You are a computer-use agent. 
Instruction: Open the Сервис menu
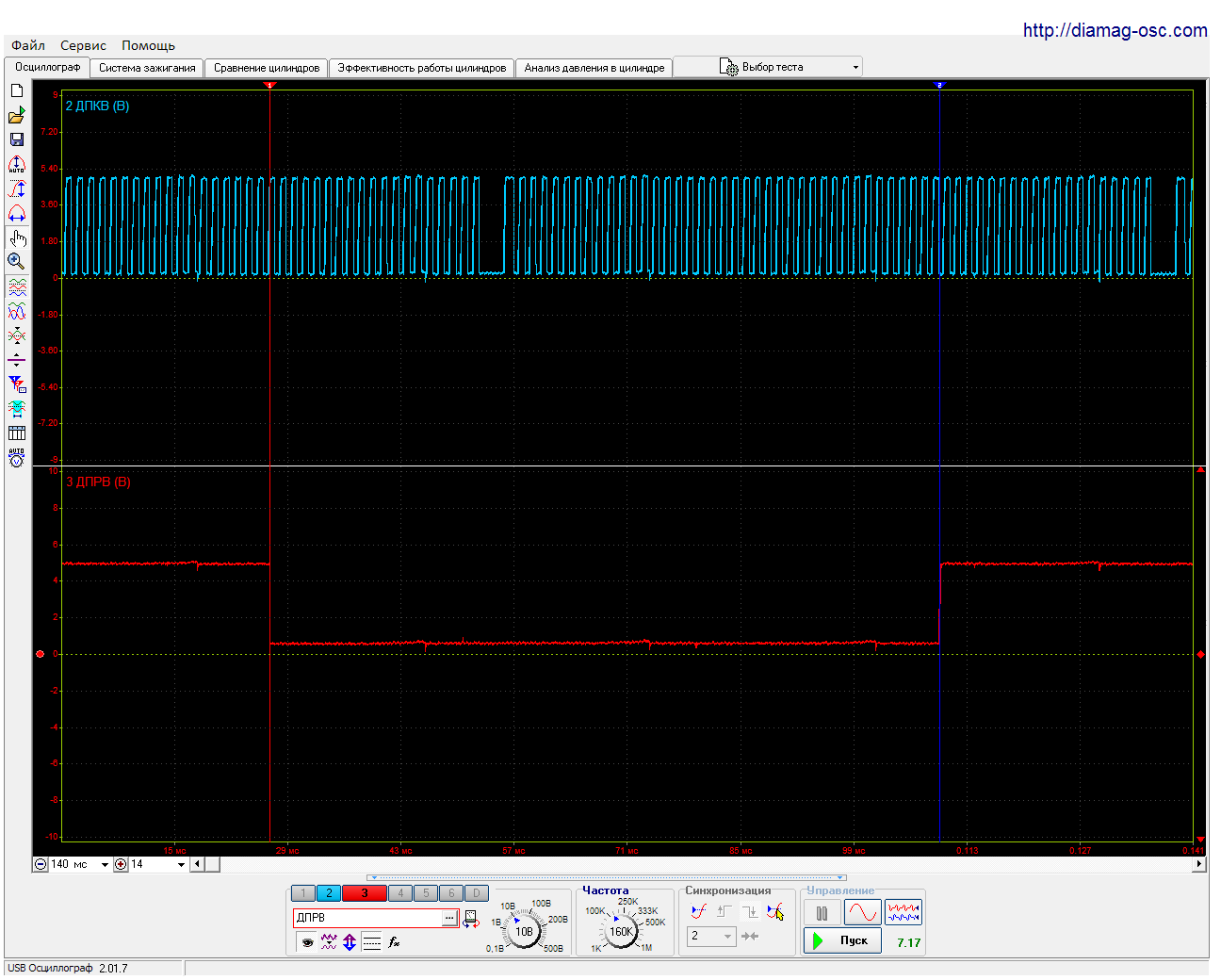coord(83,45)
